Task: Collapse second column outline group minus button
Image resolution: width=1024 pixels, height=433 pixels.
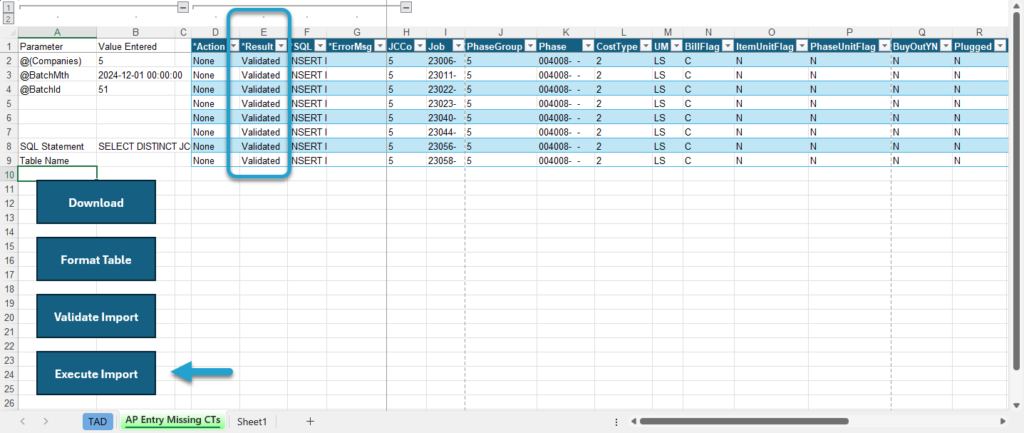Action: click(x=406, y=7)
